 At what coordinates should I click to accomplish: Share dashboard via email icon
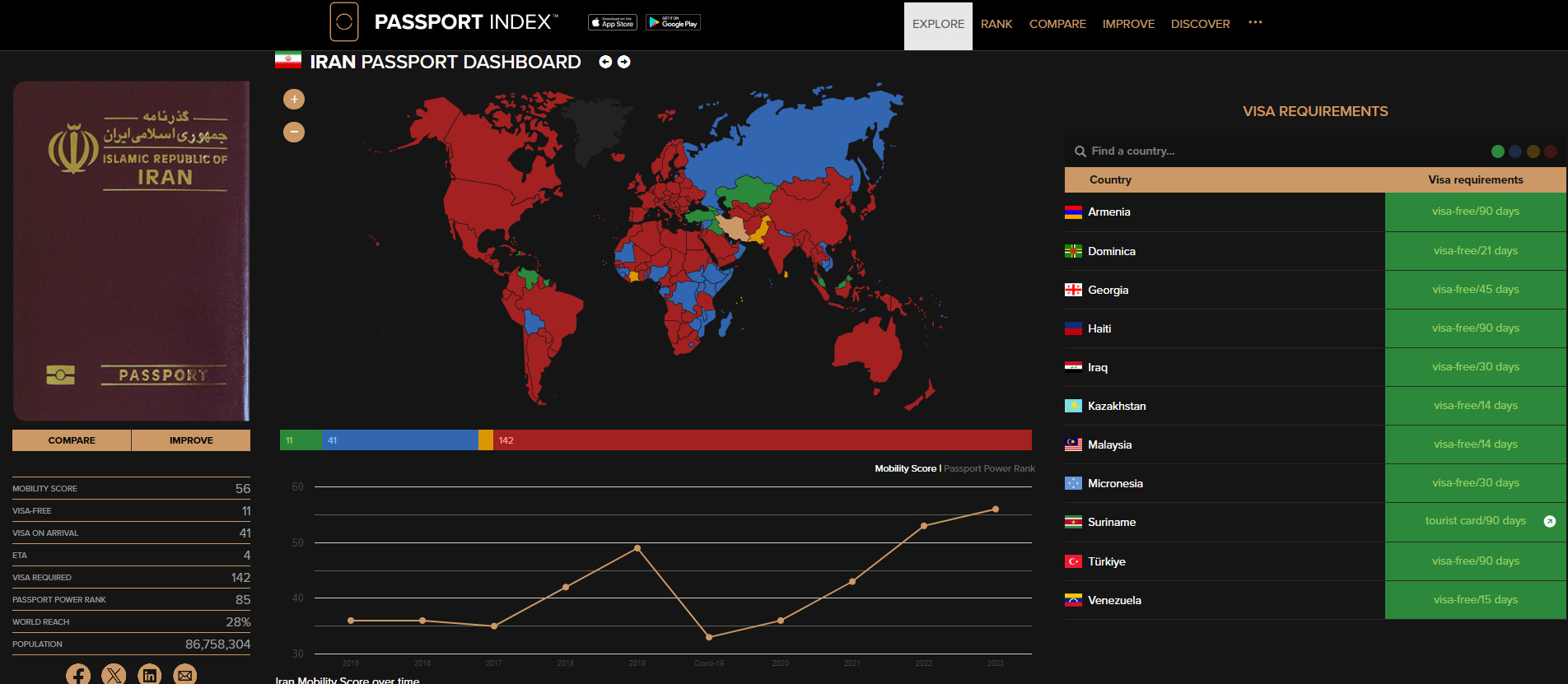point(185,675)
